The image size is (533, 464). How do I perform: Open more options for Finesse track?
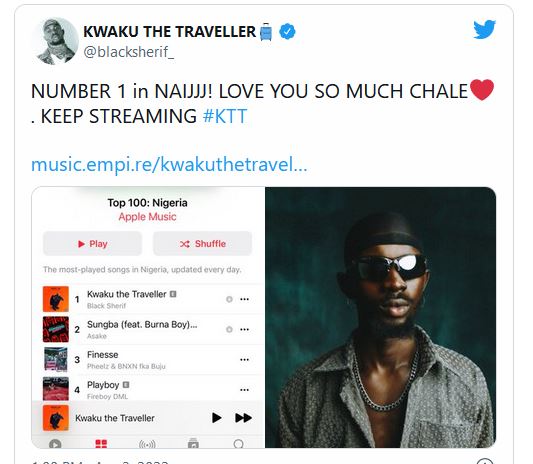244,360
